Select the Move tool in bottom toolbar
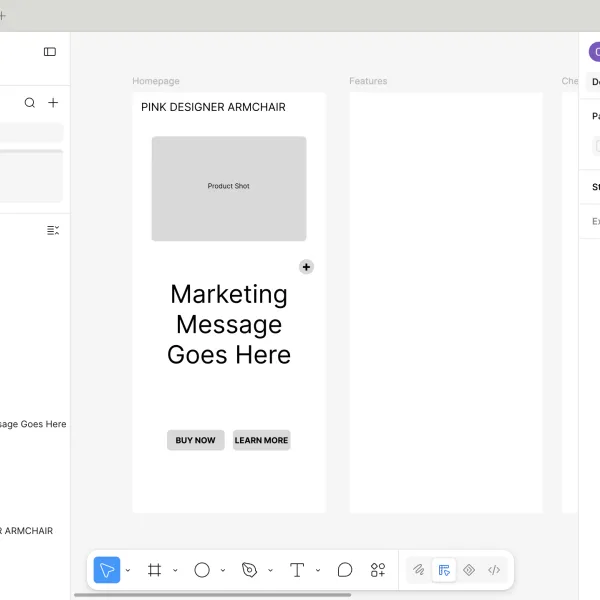The width and height of the screenshot is (600, 600). pos(107,570)
